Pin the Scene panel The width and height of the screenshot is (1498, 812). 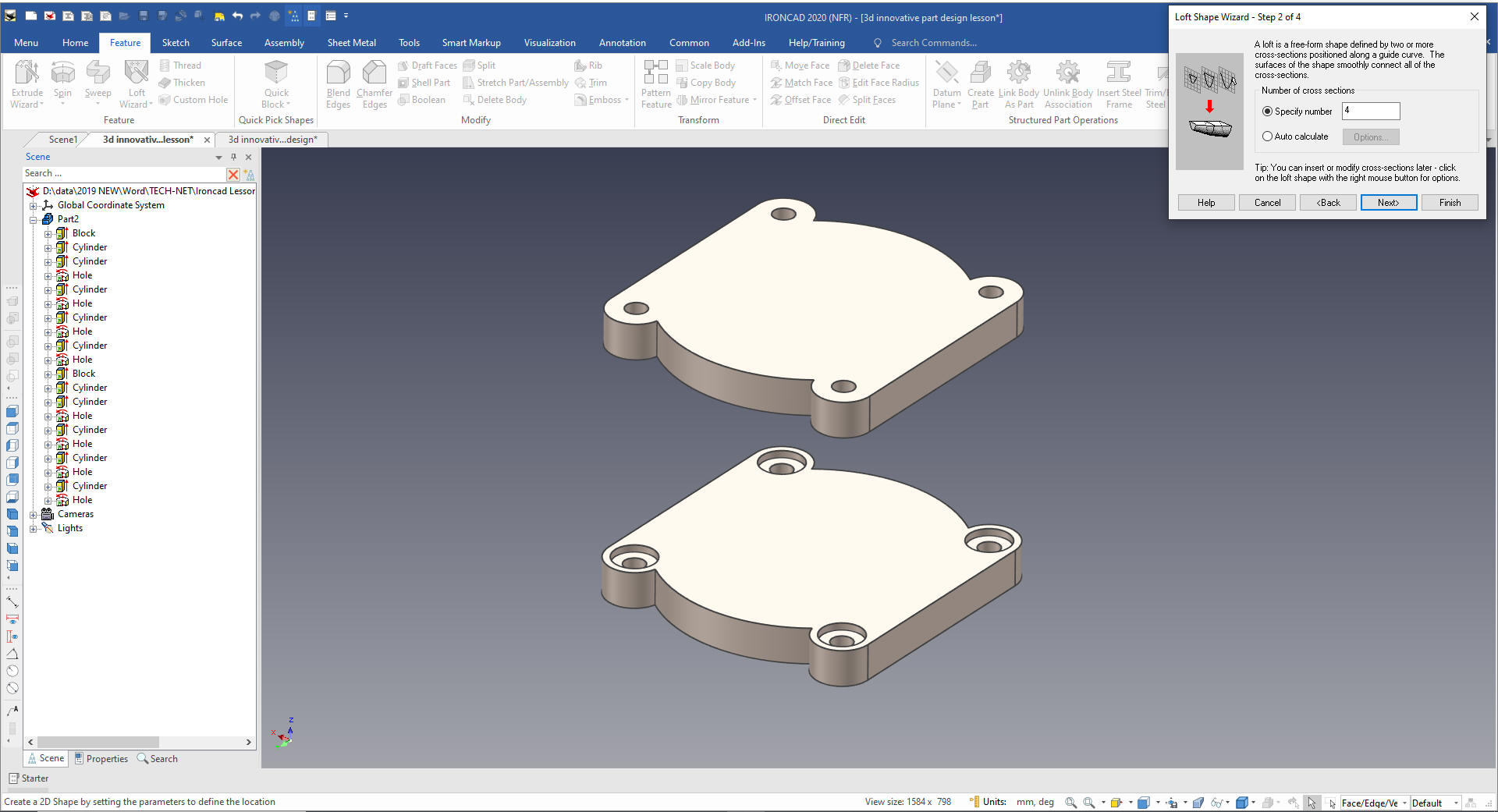tap(233, 157)
